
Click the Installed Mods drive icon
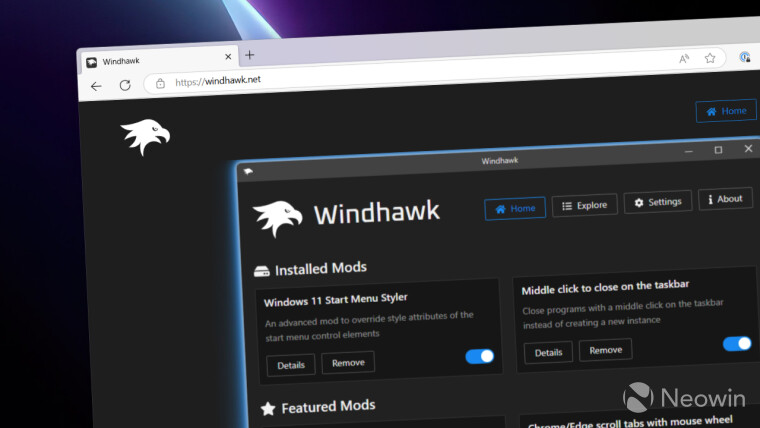click(262, 271)
